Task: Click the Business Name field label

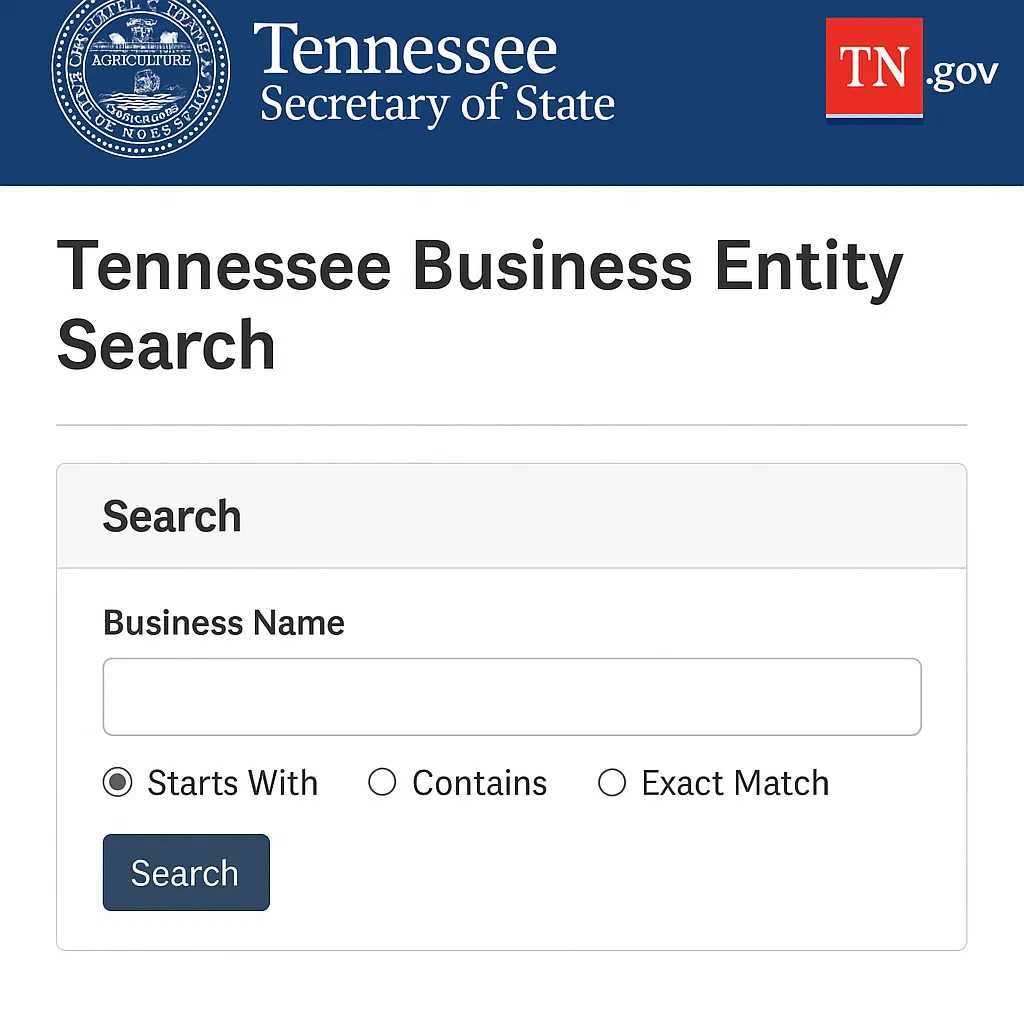Action: 224,623
